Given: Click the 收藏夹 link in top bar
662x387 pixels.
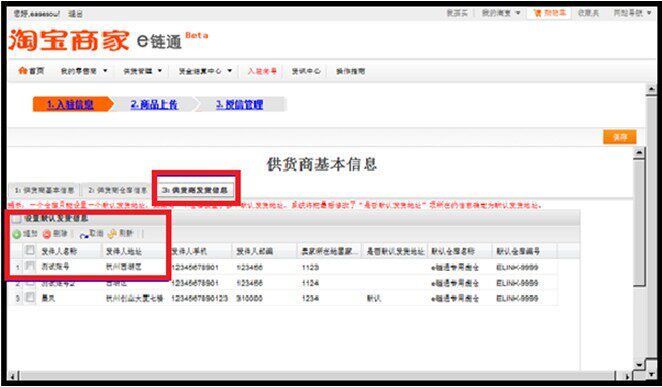Looking at the screenshot, I should pos(588,13).
